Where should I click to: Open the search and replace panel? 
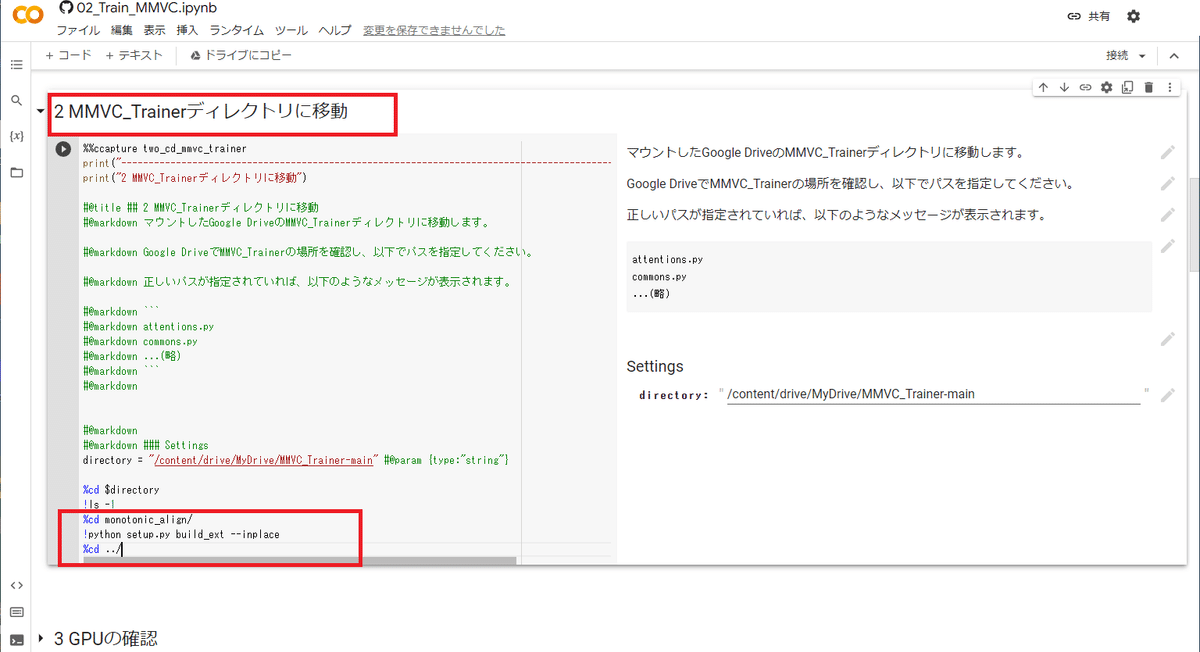16,101
